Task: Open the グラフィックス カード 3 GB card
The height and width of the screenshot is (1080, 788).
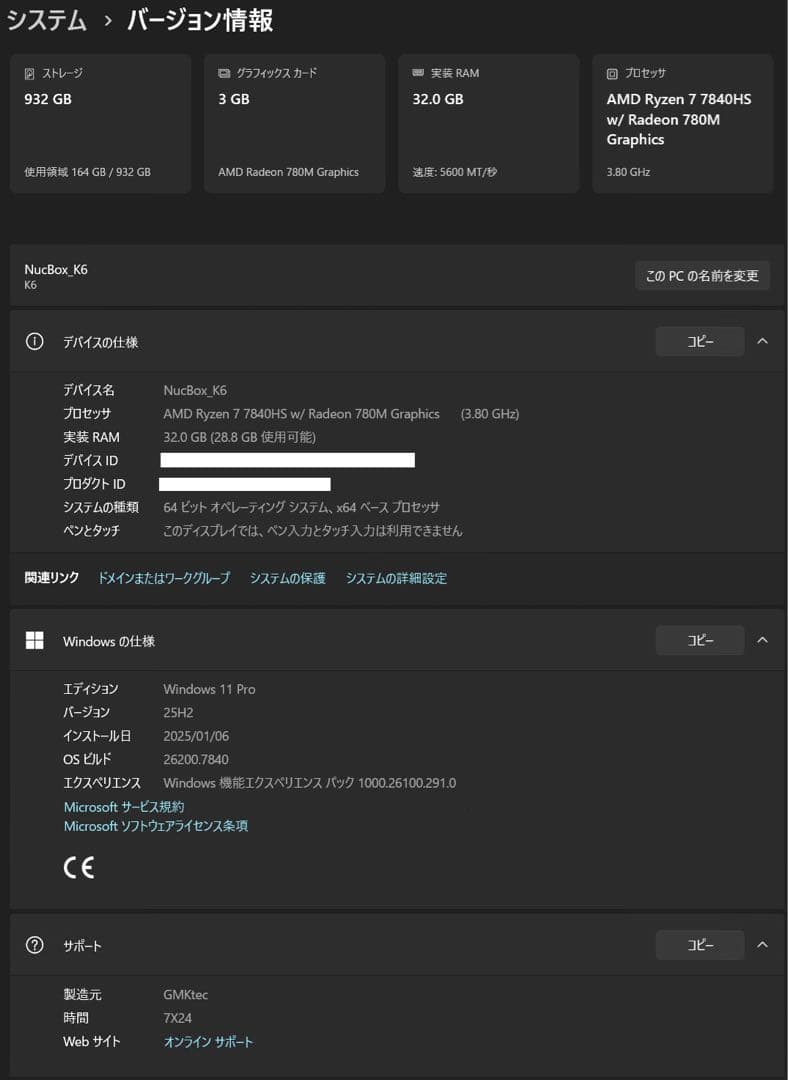Action: click(295, 123)
